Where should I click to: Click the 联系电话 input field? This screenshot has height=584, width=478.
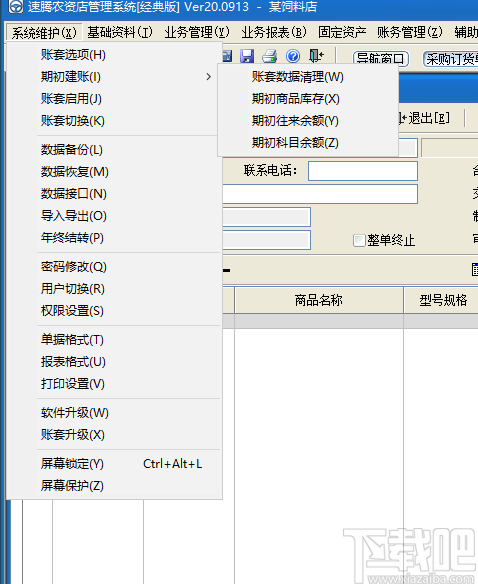[363, 171]
